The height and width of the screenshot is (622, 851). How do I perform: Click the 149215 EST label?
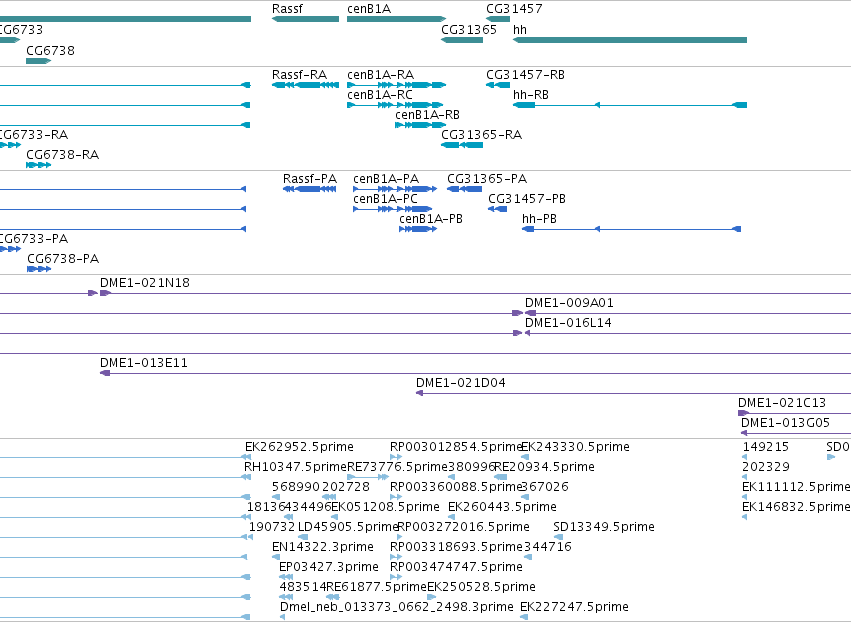tap(765, 447)
